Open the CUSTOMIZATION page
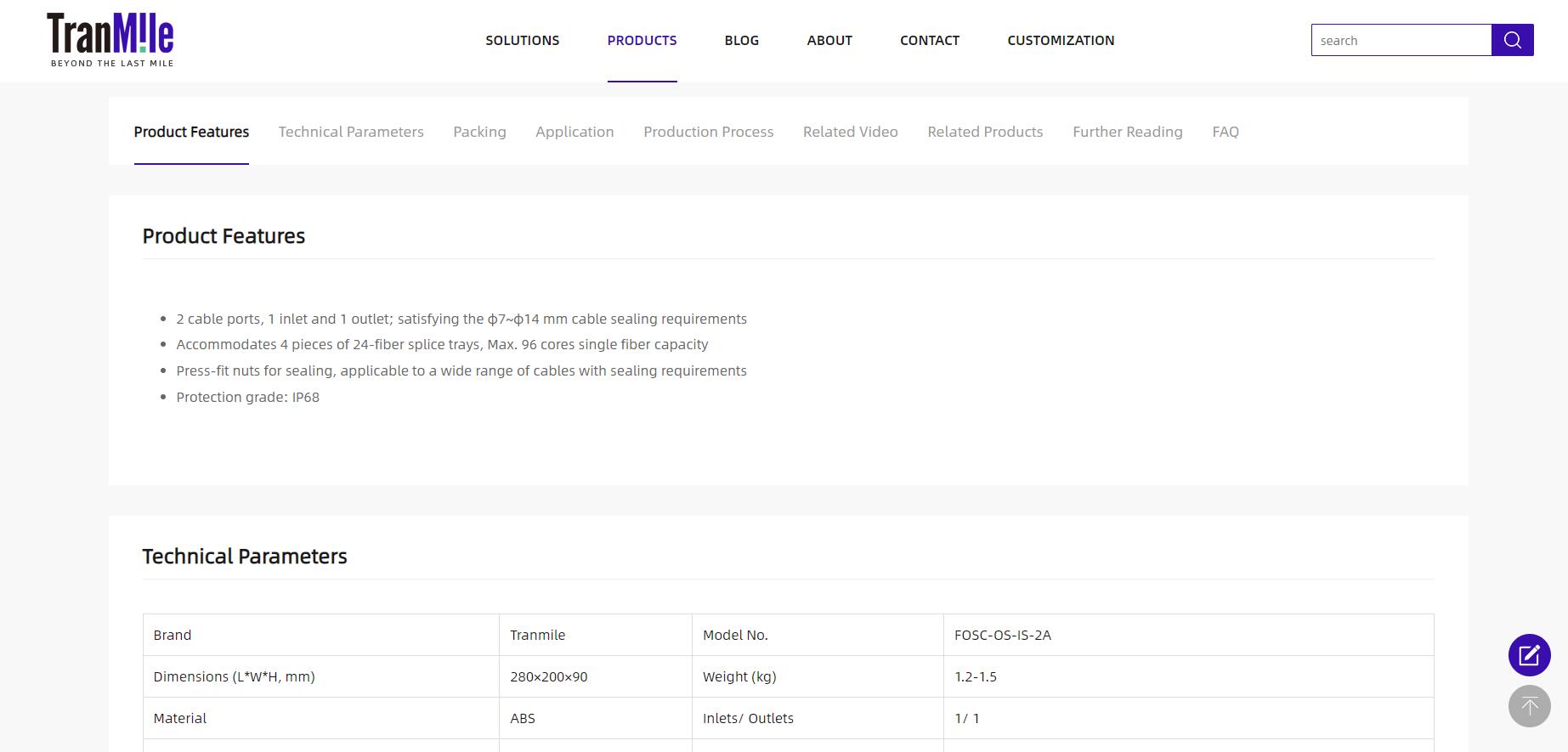This screenshot has height=752, width=1568. click(1060, 40)
